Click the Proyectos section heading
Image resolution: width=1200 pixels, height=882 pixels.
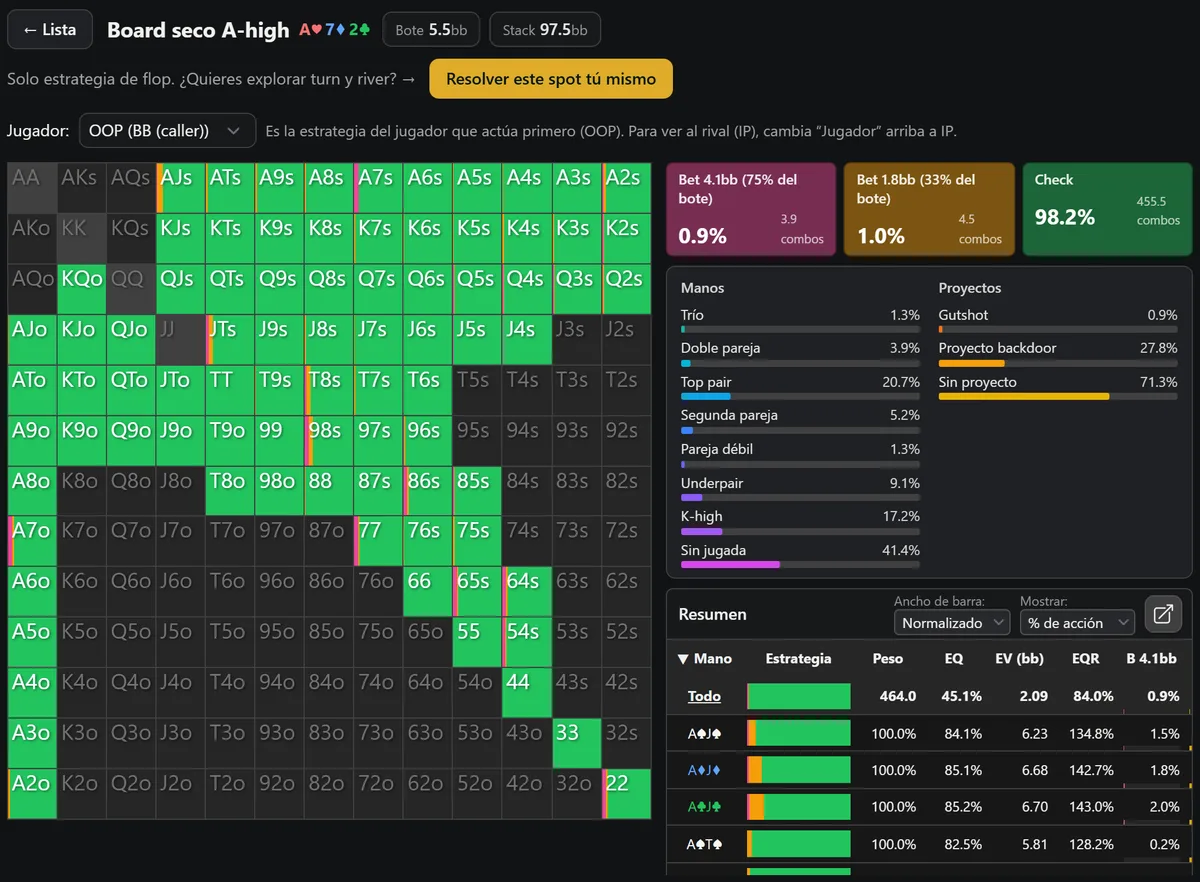pyautogui.click(x=970, y=288)
